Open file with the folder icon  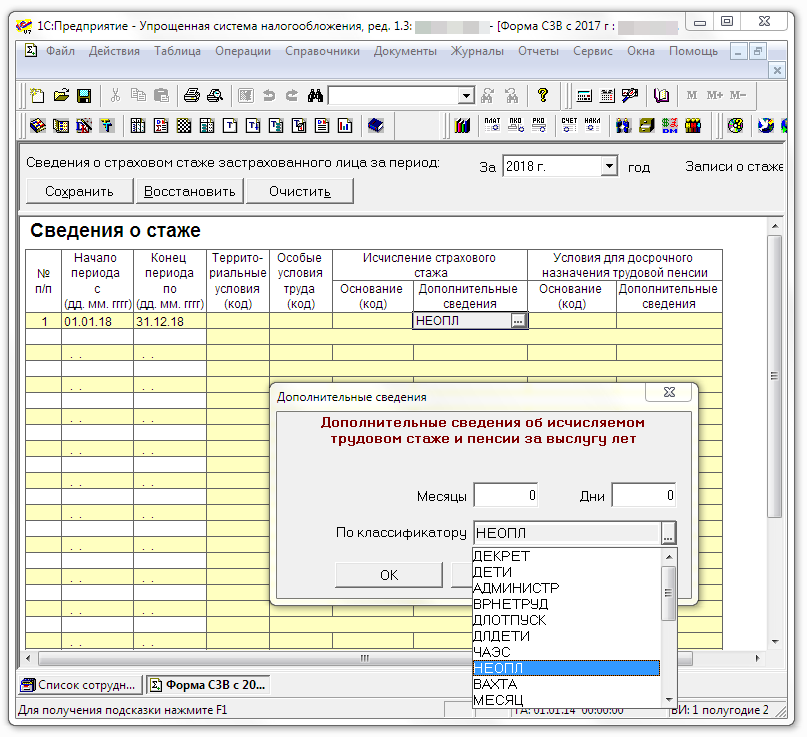tap(61, 96)
